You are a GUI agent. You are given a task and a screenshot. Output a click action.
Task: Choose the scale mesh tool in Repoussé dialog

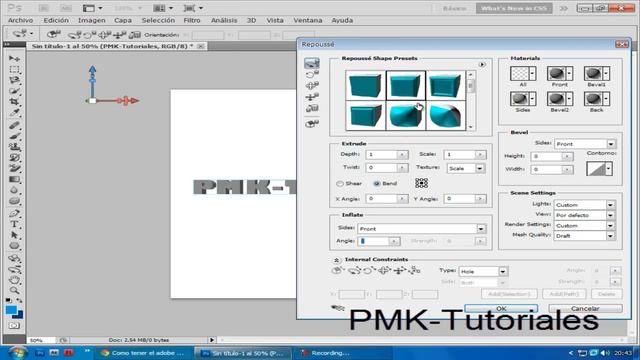coord(312,109)
